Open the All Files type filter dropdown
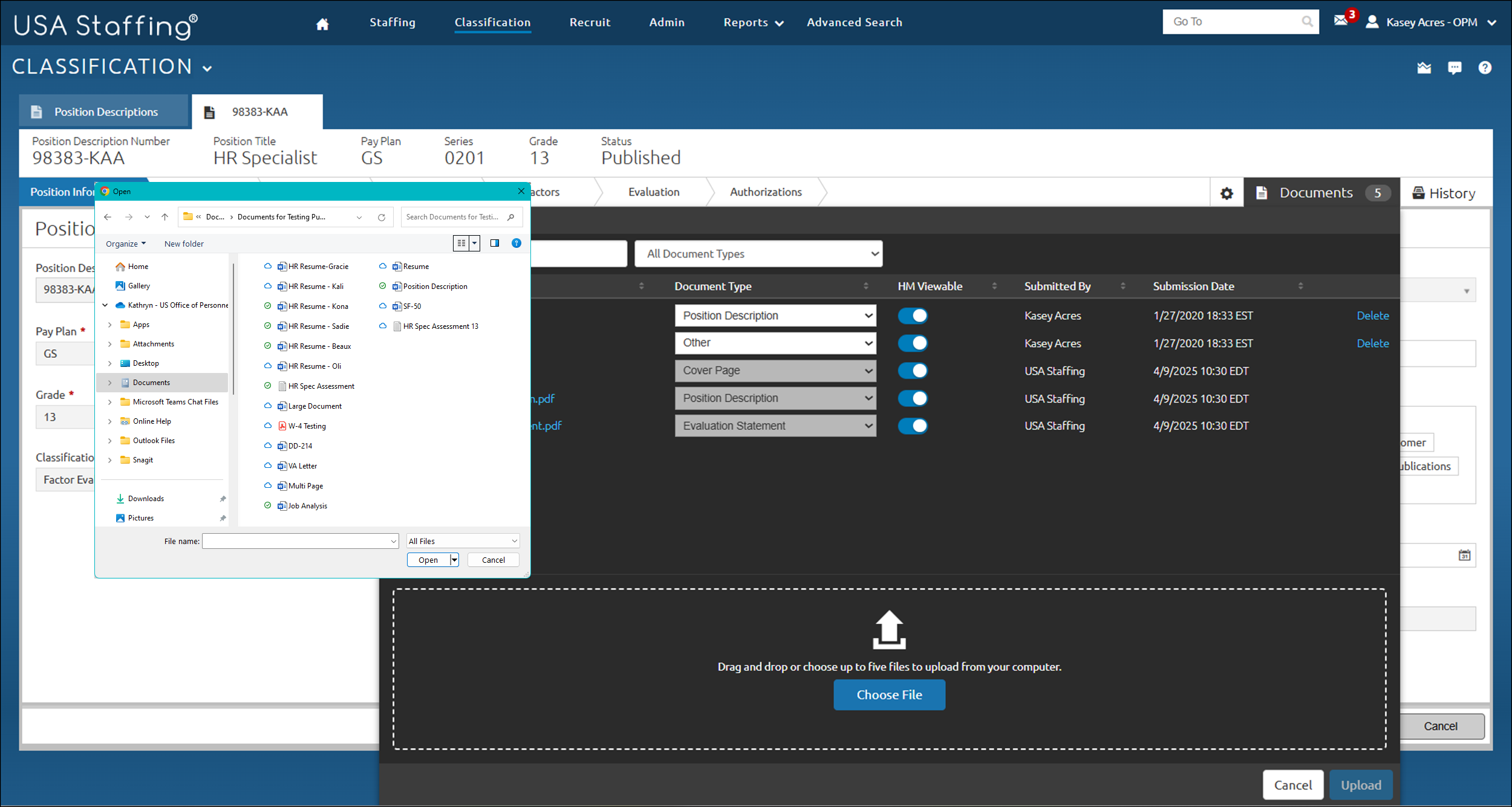Screen dimensions: 1512x807 click(x=463, y=541)
